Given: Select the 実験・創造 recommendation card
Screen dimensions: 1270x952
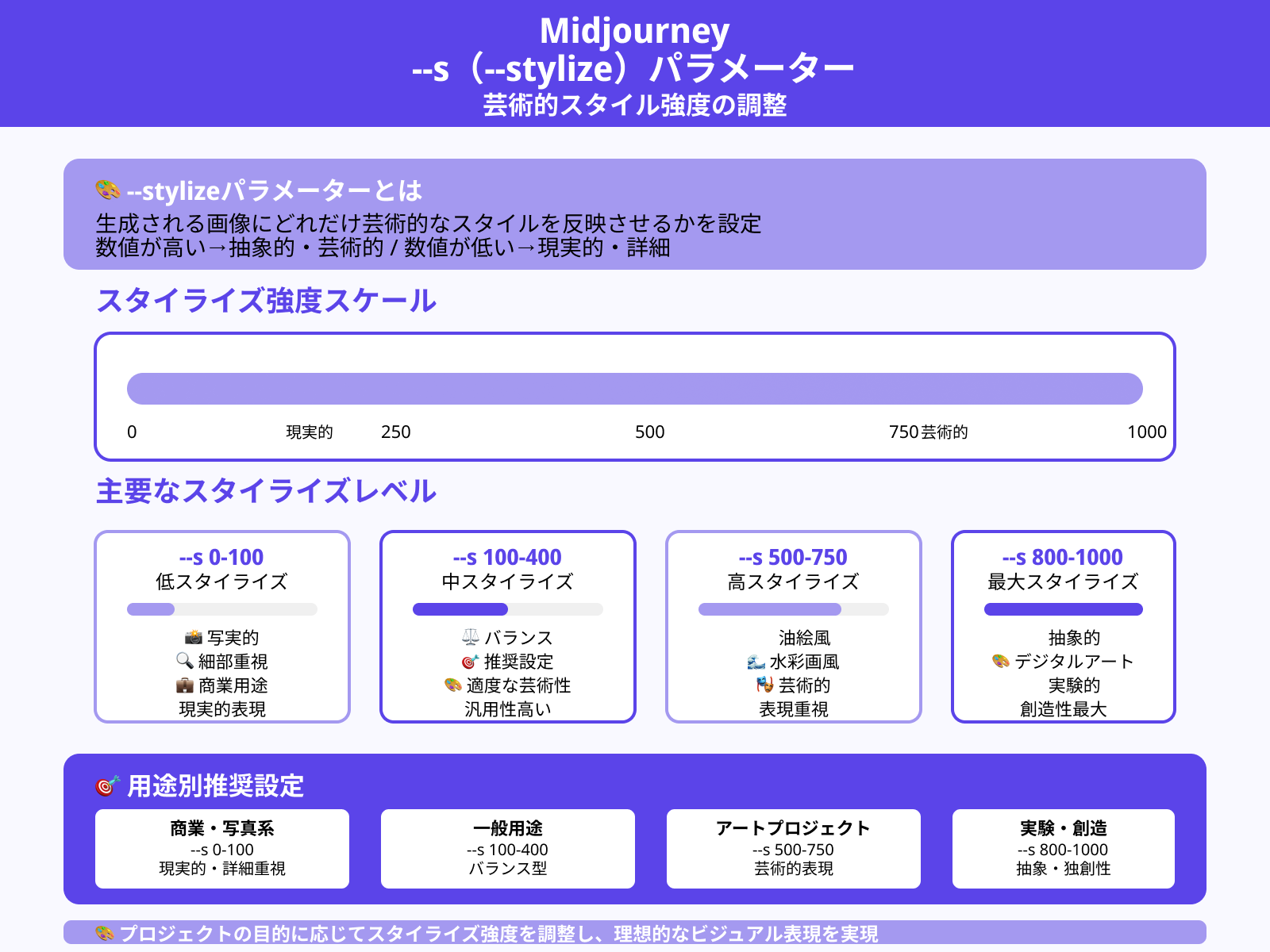Looking at the screenshot, I should pos(1064,849).
